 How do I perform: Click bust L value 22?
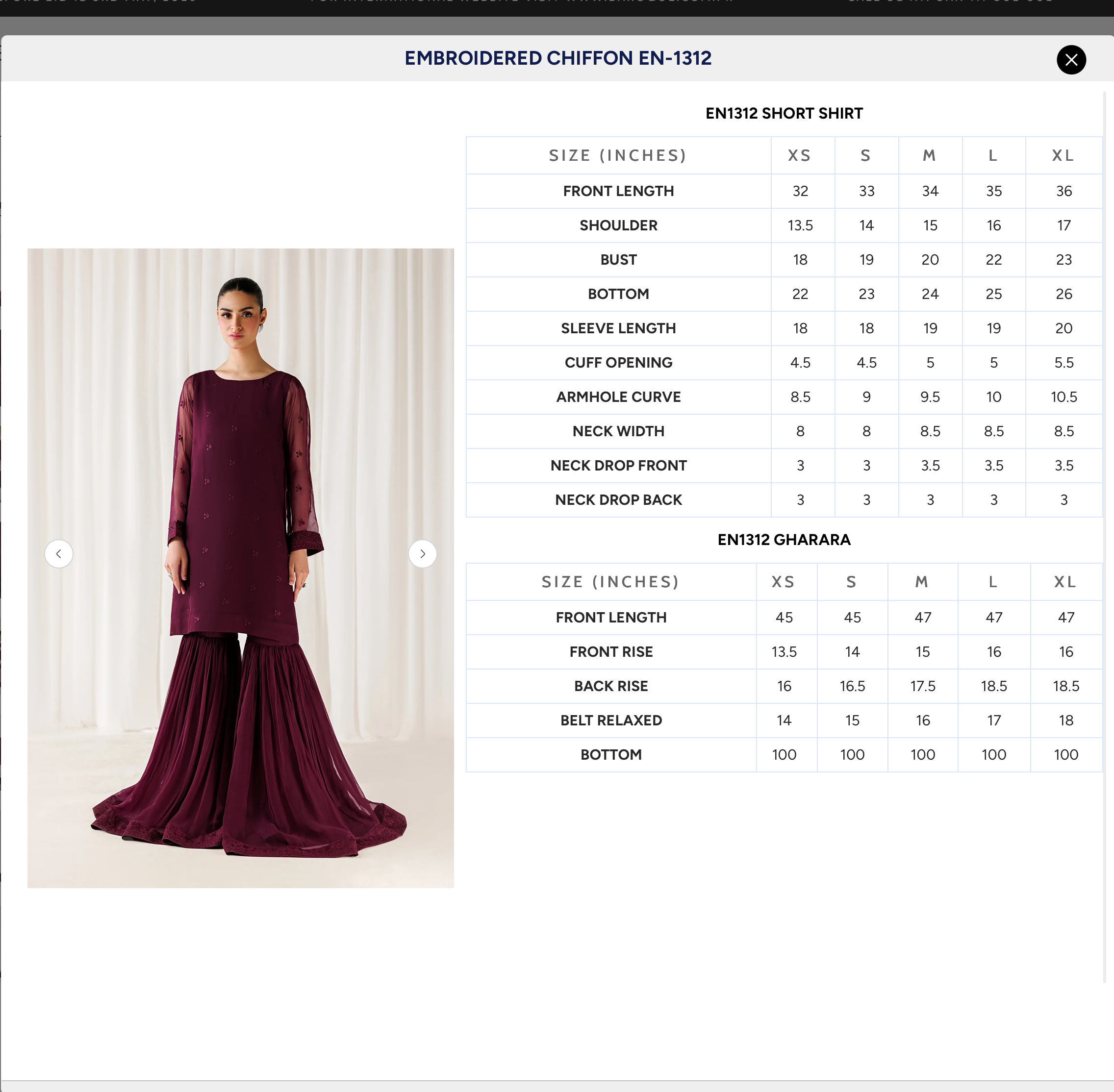993,260
